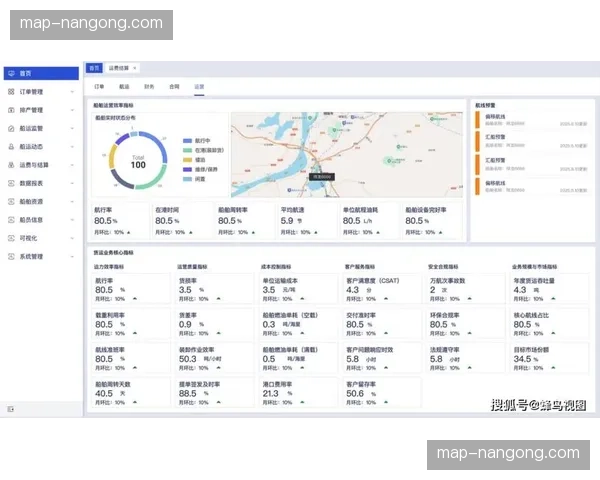Viewport: 600px width, 480px height.
Task: Click 航行中 blue legend swatch
Action: pyautogui.click(x=187, y=140)
